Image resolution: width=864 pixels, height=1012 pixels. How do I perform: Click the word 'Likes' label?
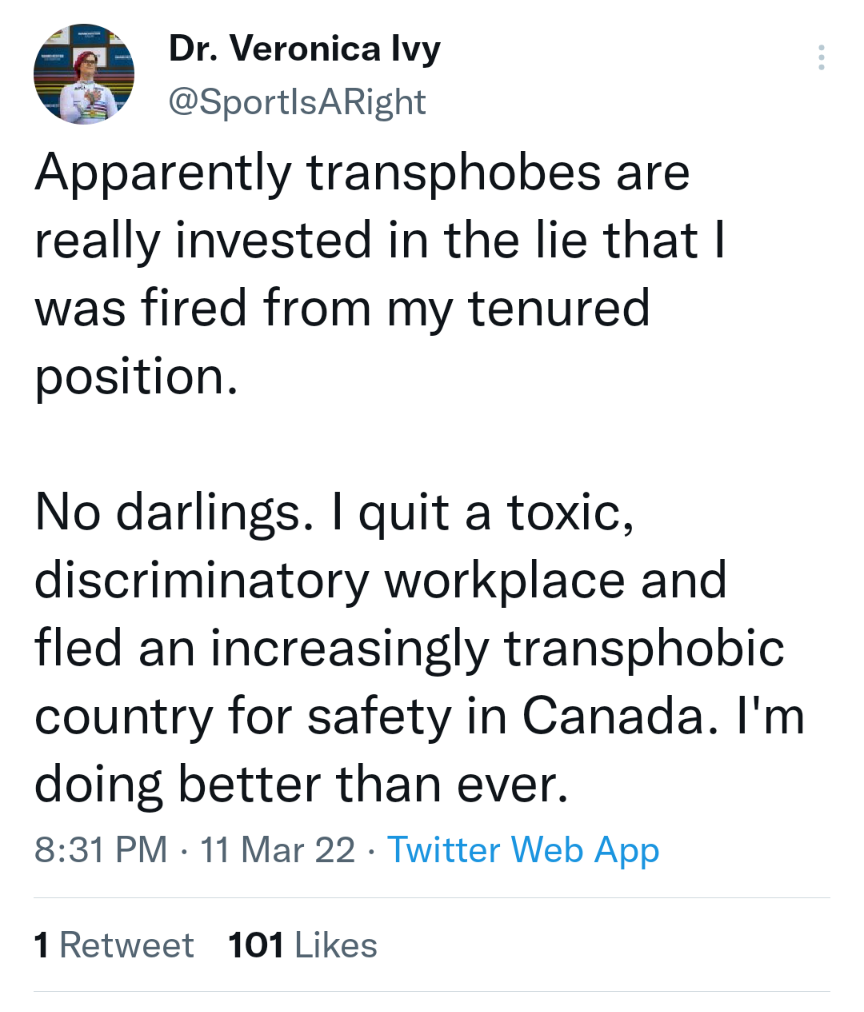pos(336,946)
